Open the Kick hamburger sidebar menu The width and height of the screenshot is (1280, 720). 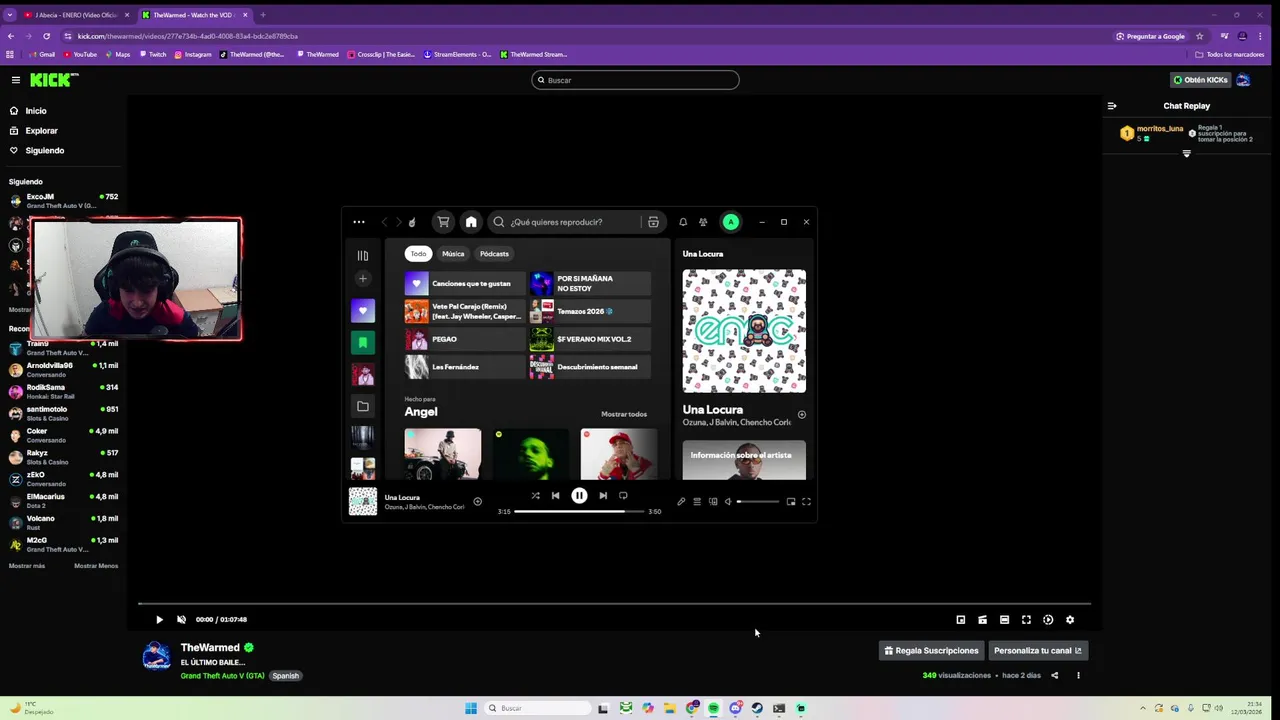[x=16, y=80]
